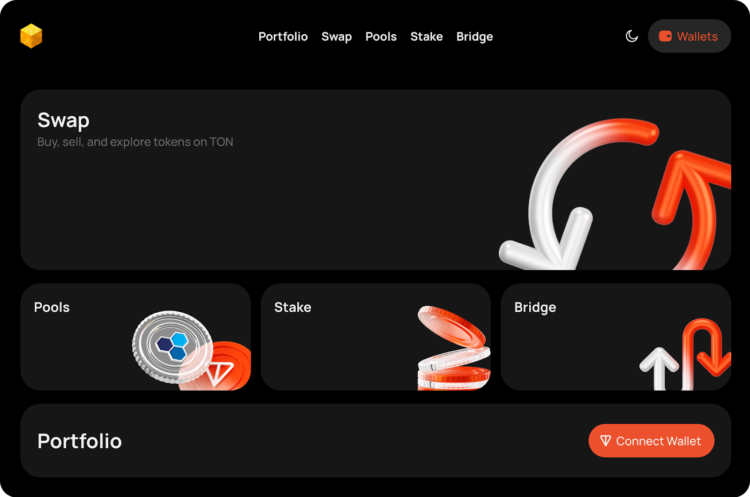Open the Stake card
This screenshot has width=750, height=497.
pos(375,337)
